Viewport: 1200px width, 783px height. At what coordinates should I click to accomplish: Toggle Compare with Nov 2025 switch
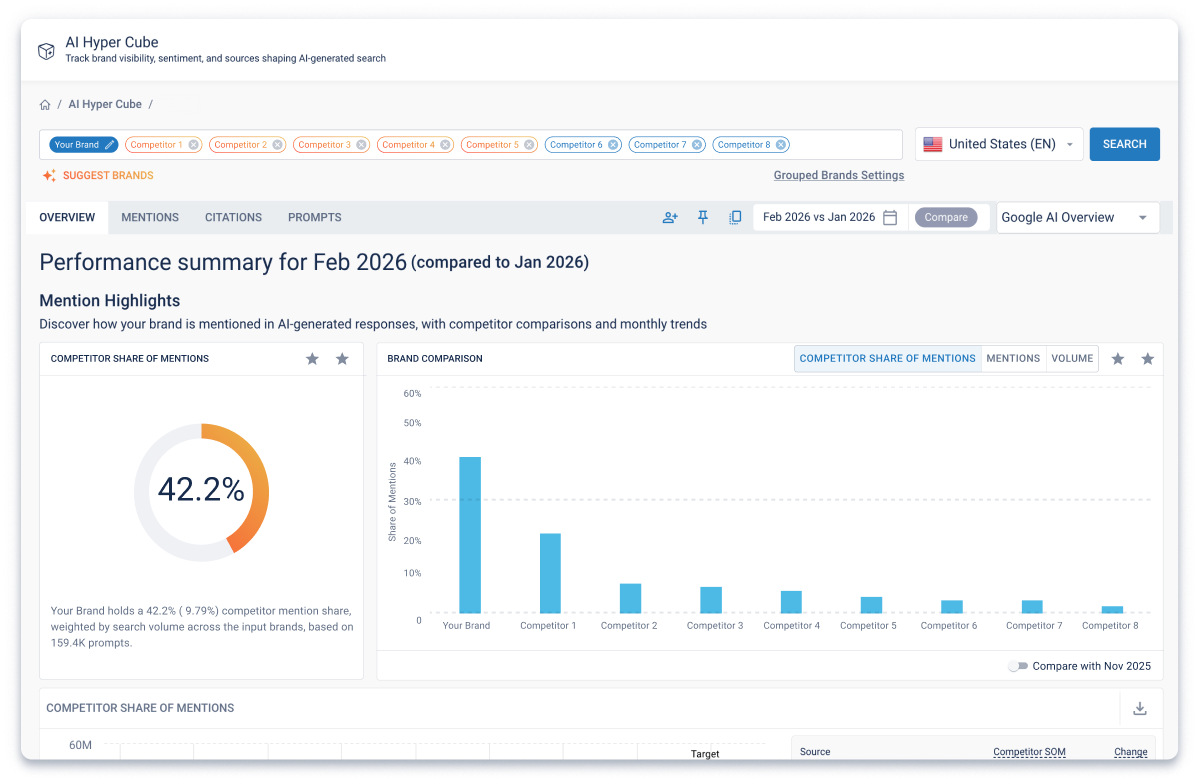1018,666
